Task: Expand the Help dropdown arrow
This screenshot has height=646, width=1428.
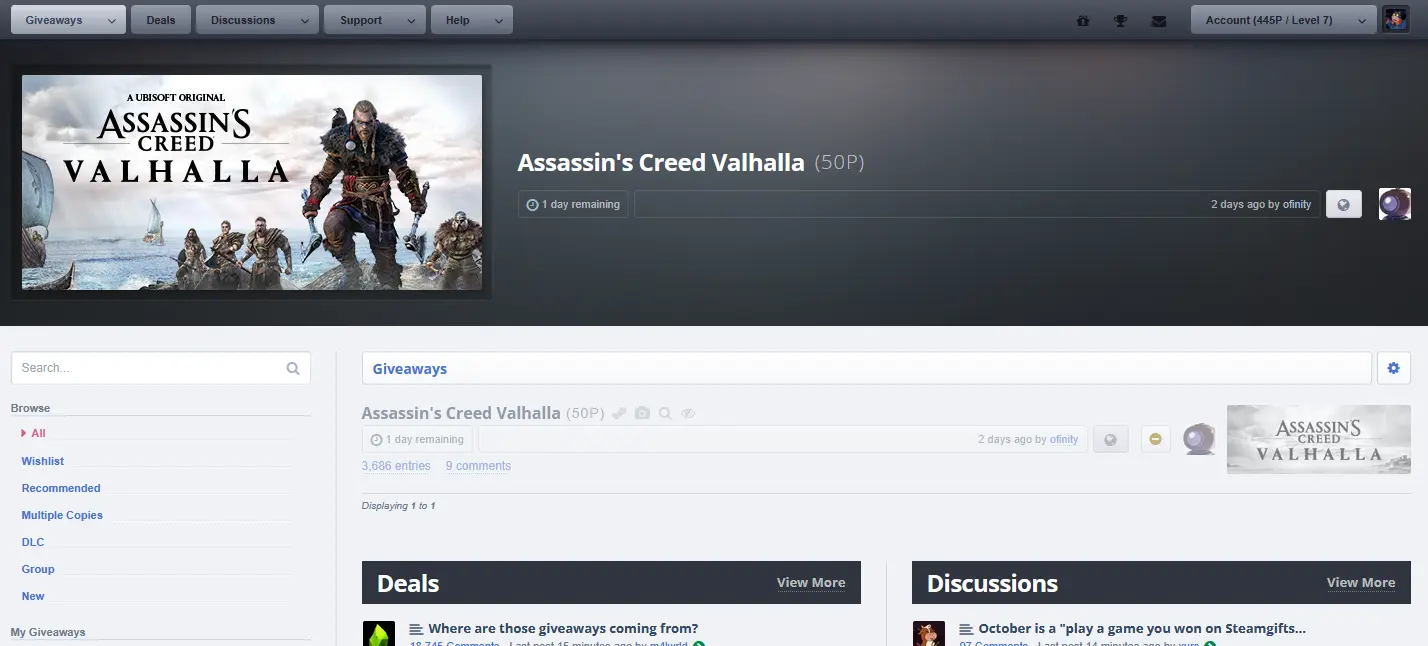Action: click(498, 20)
